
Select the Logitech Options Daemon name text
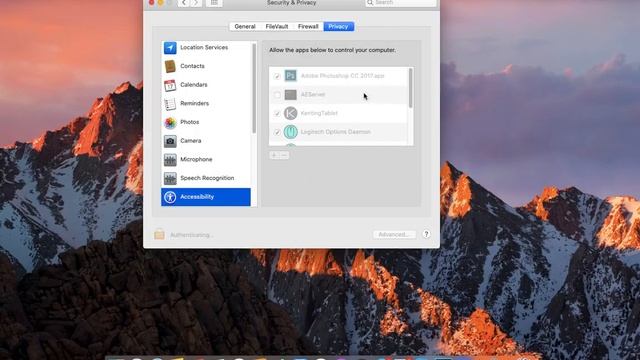point(336,132)
